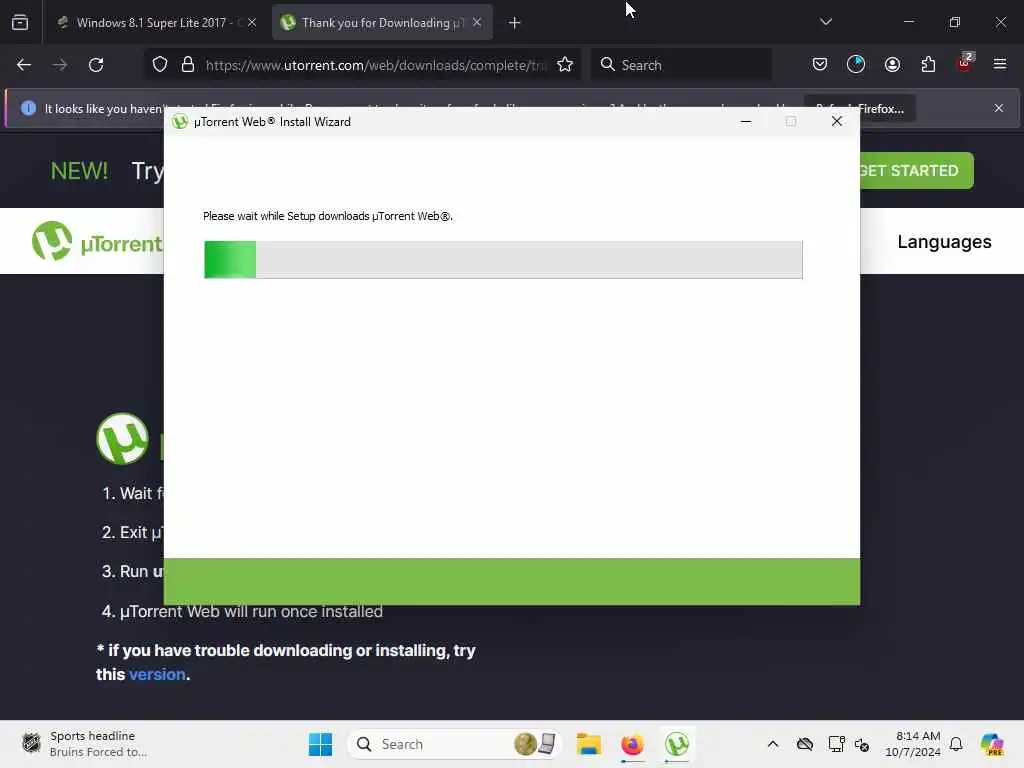
Task: Click the display network tray icon
Action: (x=836, y=744)
